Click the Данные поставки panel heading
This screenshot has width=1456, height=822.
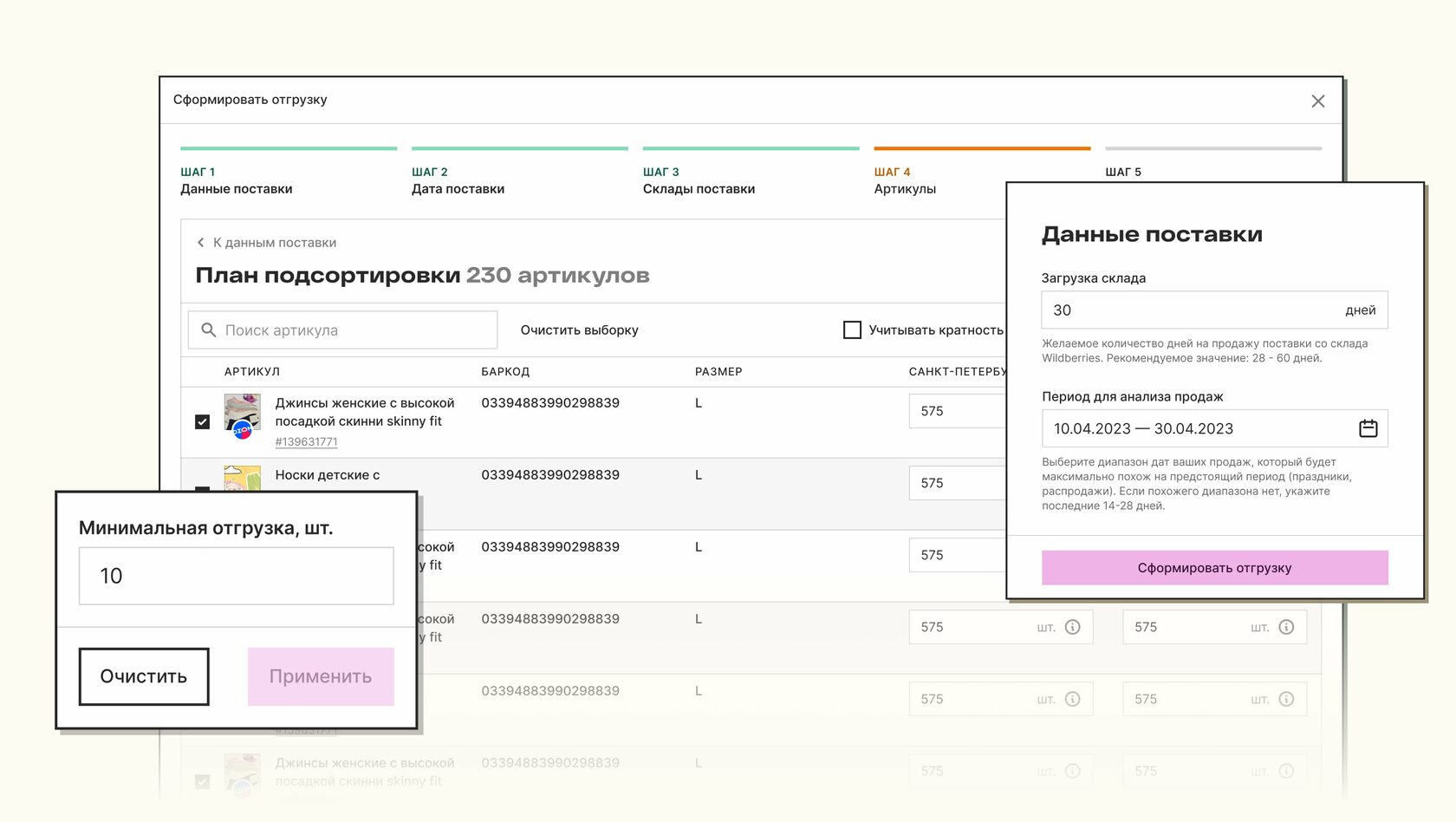tap(1152, 234)
